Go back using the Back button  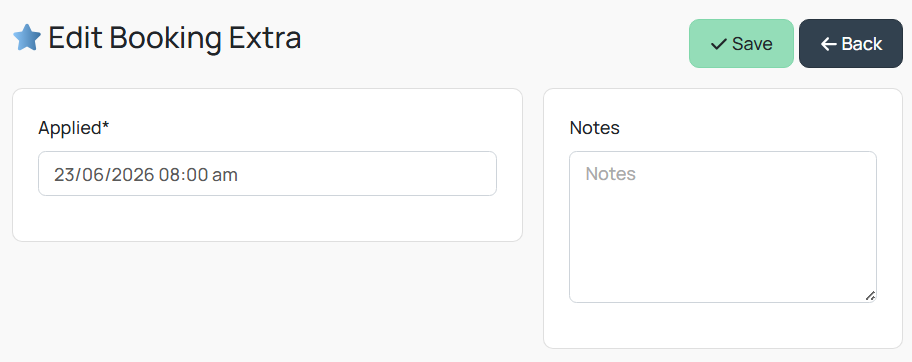(x=851, y=44)
